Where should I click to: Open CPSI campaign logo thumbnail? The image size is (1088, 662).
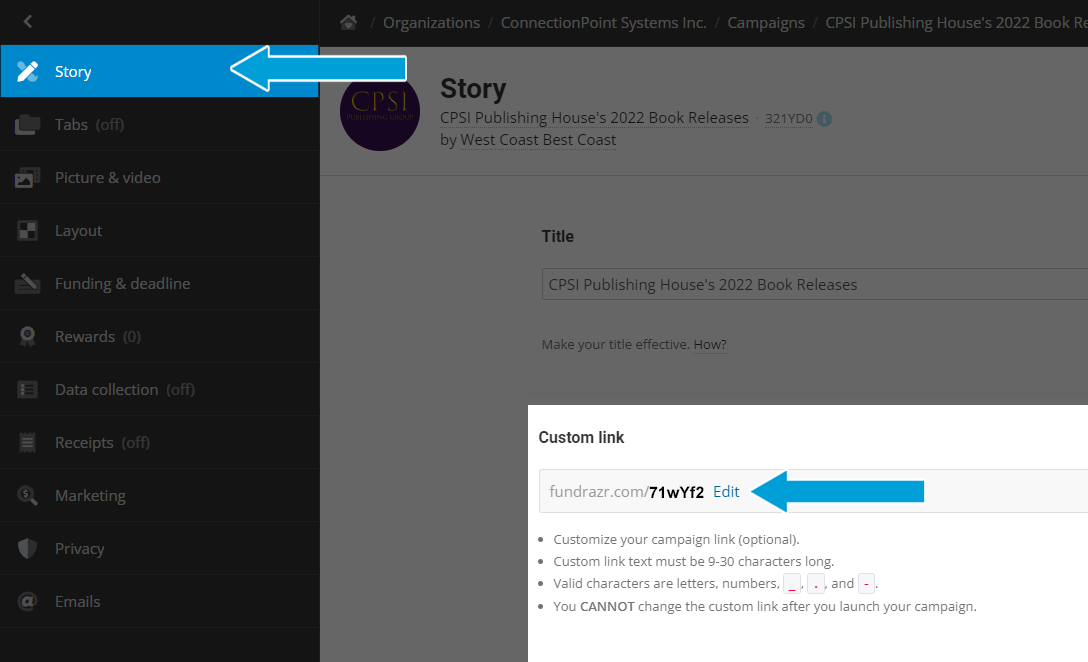pos(380,111)
